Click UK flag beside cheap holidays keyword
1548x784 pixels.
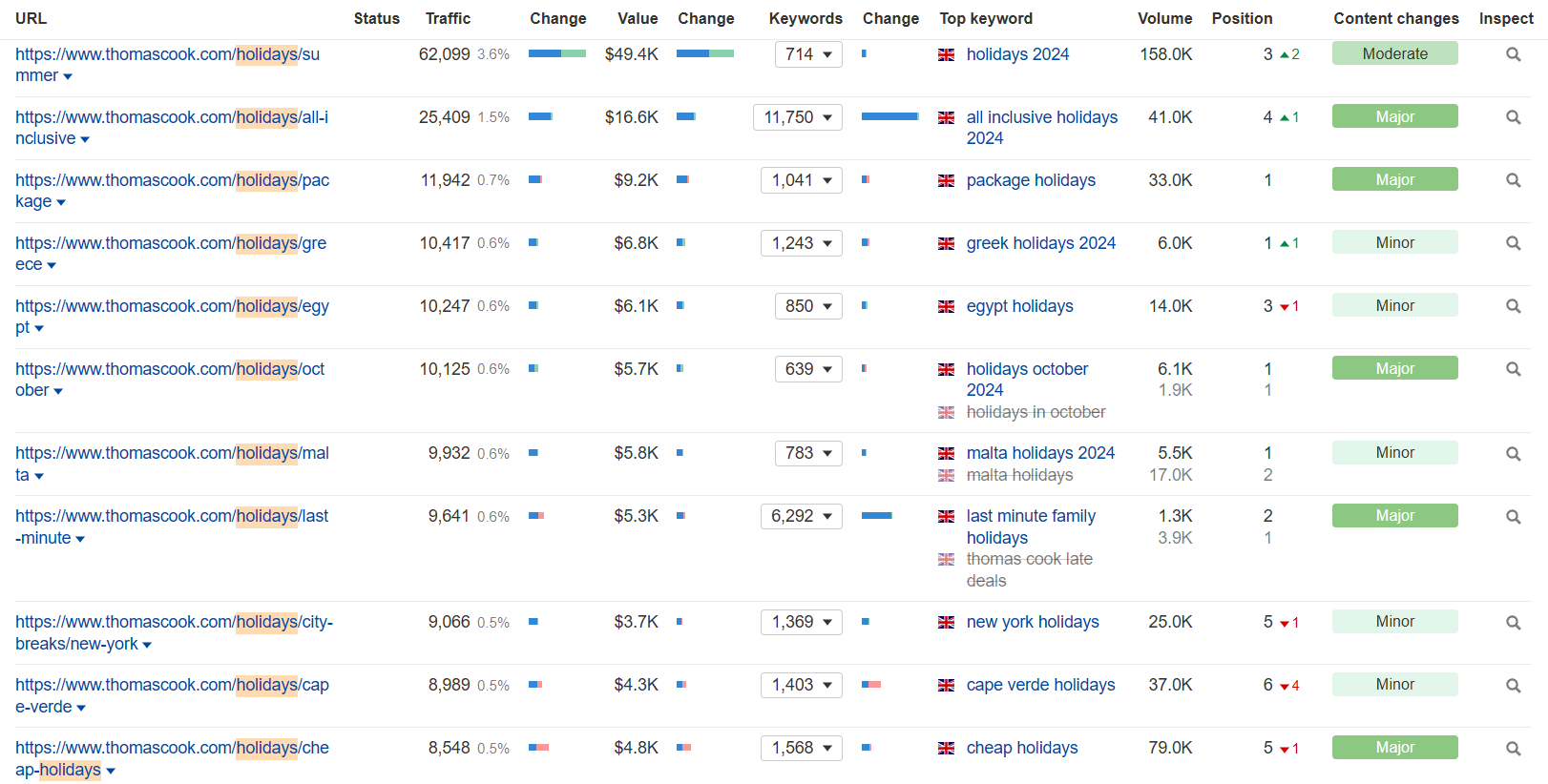pyautogui.click(x=946, y=749)
